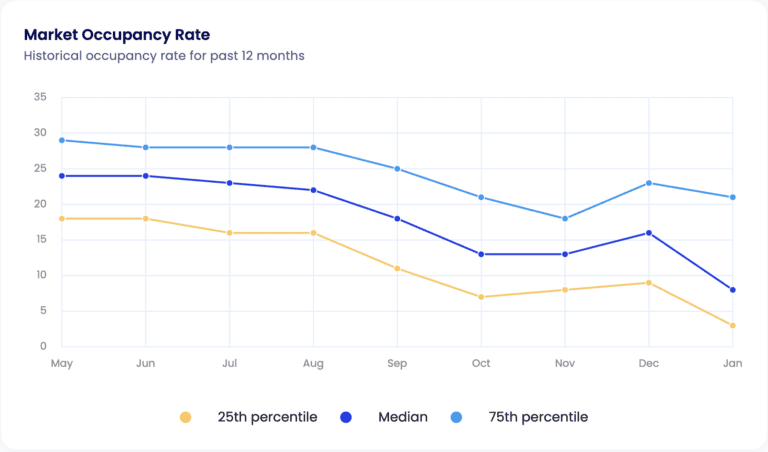Click the Median data point for Jan

[x=733, y=290]
